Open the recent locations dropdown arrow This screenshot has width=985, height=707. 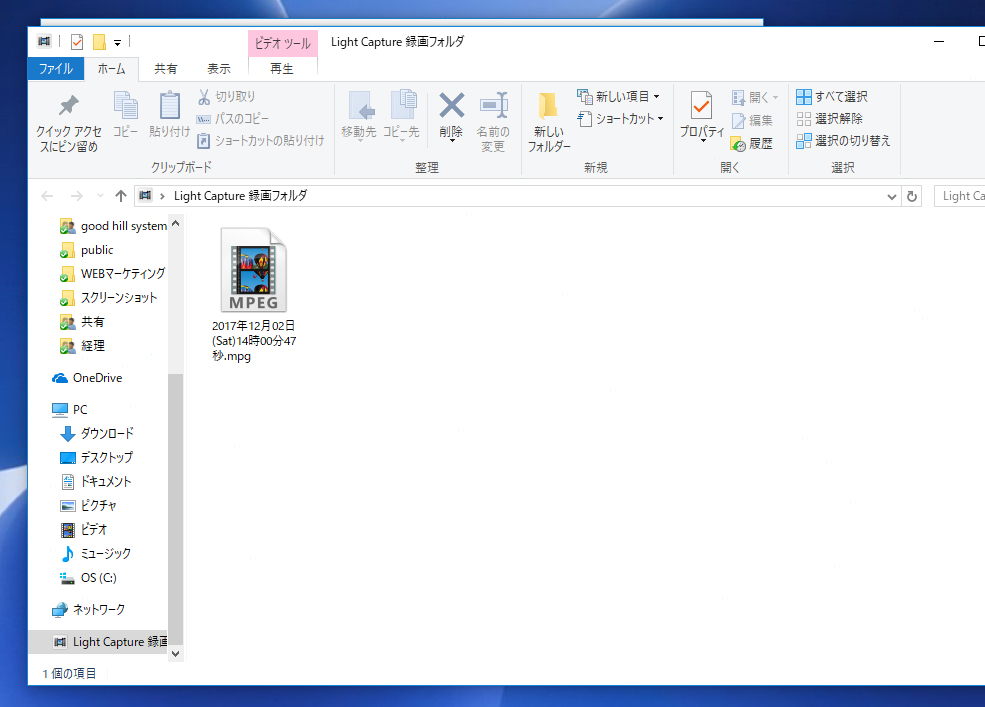100,196
